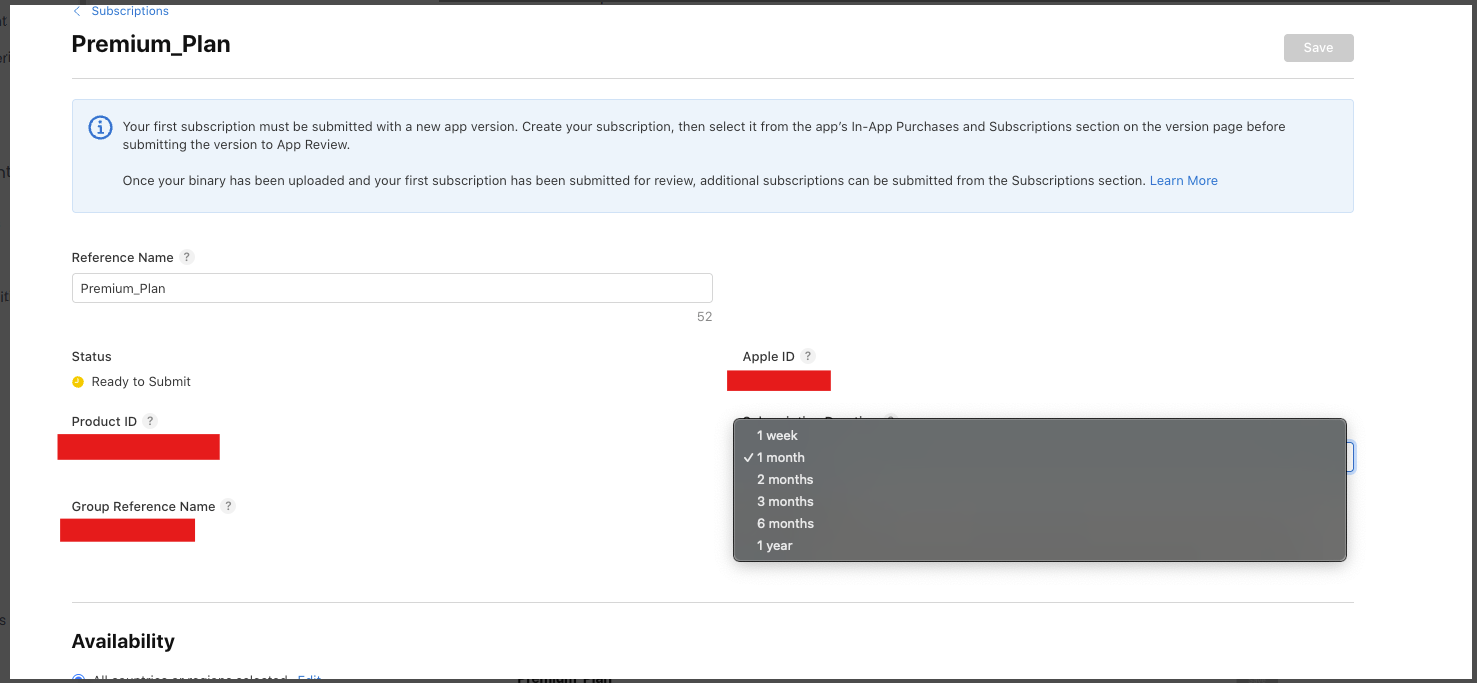Click the Product ID label
The width and height of the screenshot is (1477, 683).
[x=104, y=421]
